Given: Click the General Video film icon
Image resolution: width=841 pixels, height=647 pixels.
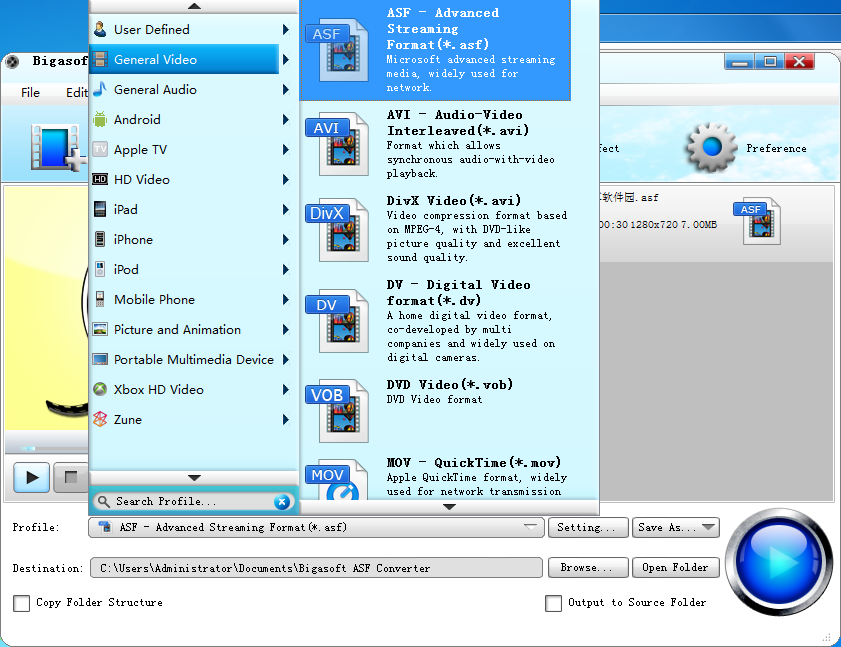Looking at the screenshot, I should pos(100,59).
